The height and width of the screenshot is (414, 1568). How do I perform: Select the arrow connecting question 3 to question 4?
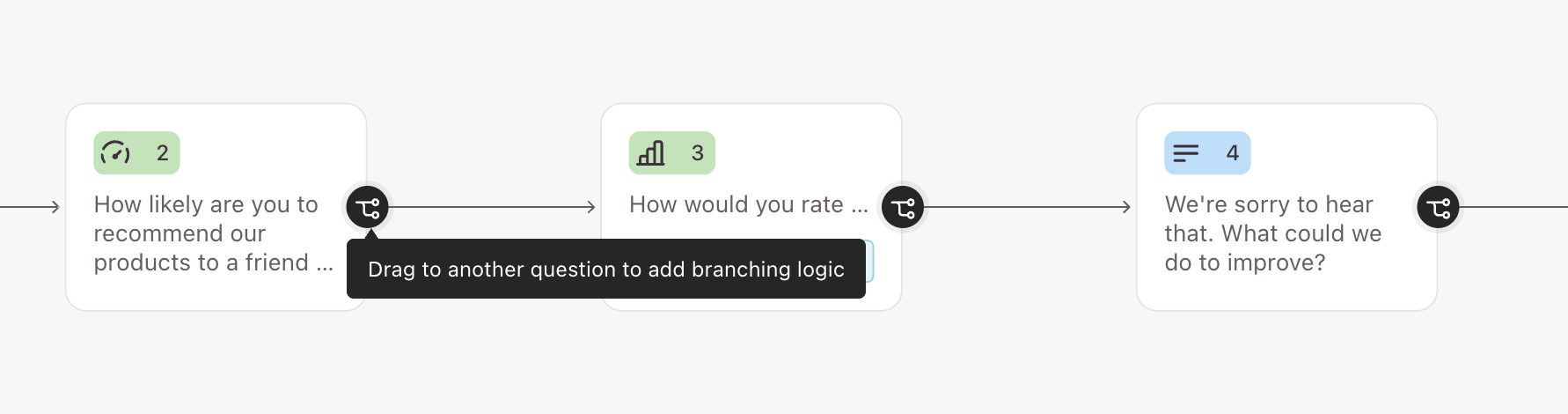[1028, 208]
